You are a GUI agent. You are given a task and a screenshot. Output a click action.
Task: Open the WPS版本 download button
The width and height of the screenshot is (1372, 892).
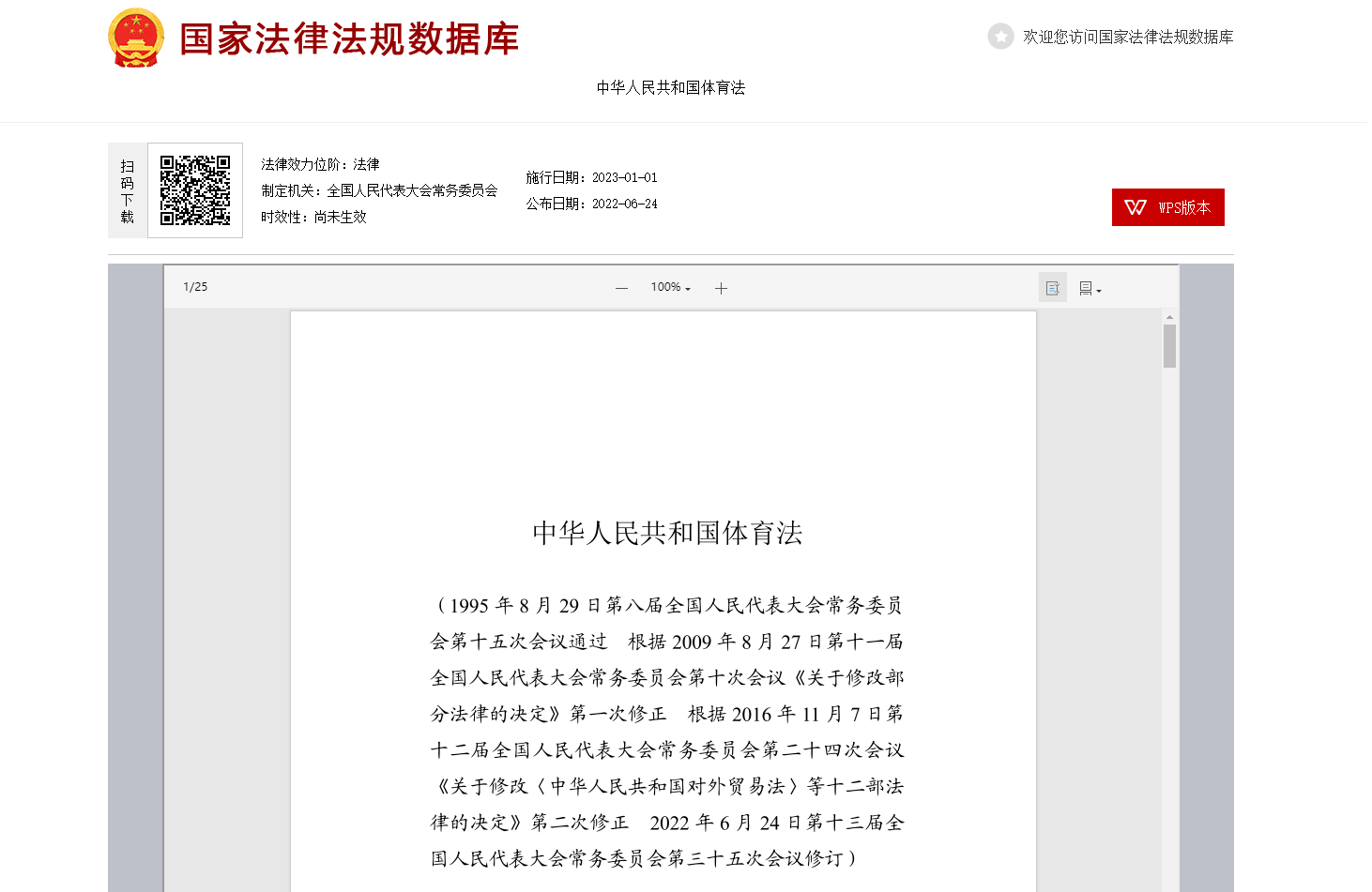[1167, 207]
